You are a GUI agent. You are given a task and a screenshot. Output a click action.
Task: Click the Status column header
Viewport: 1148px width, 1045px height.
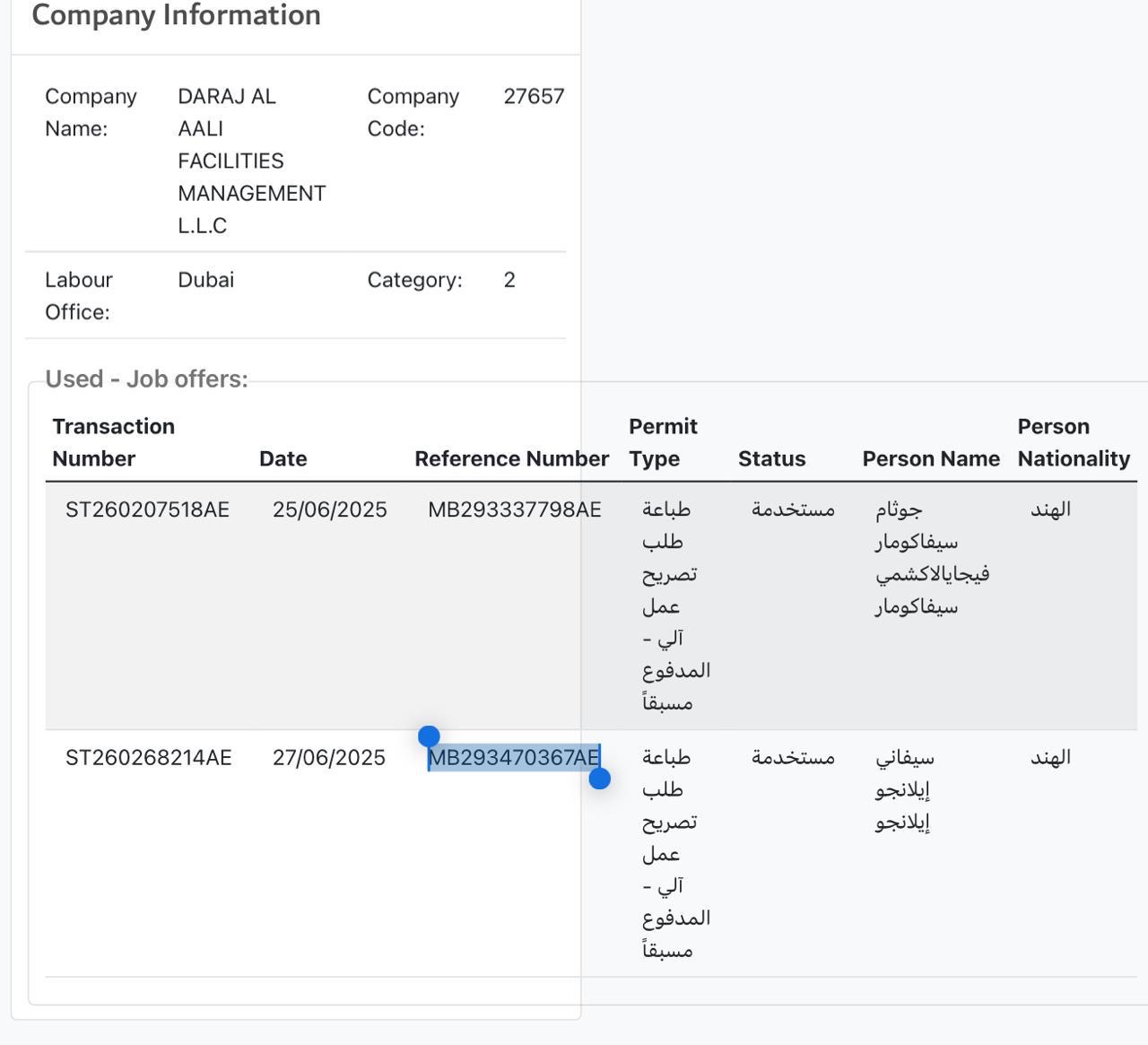tap(771, 458)
